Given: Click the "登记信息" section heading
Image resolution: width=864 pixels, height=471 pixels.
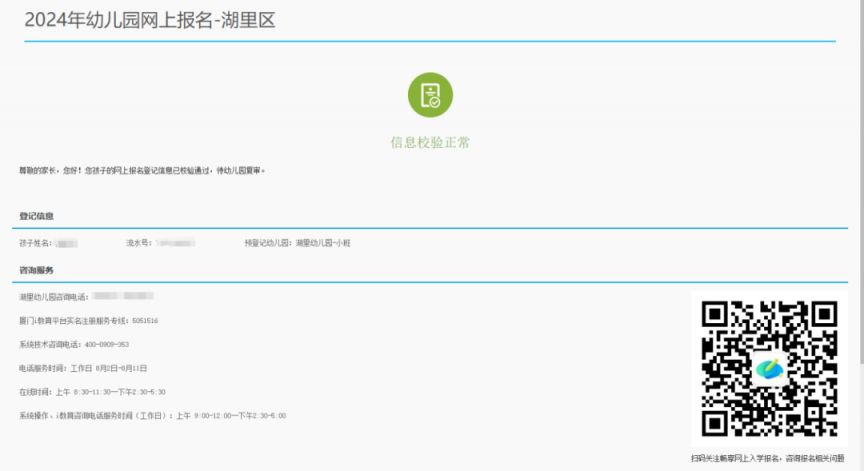Looking at the screenshot, I should (x=36, y=216).
